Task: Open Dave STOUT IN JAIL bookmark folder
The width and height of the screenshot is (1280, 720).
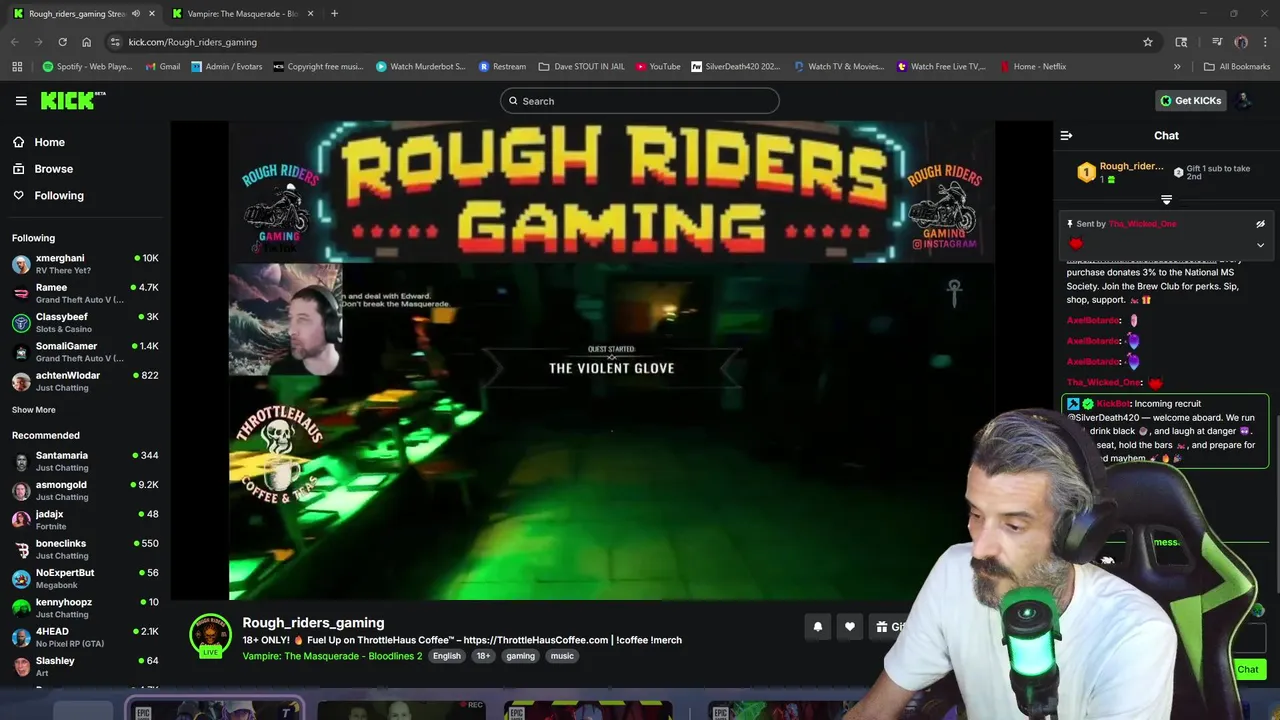Action: click(x=581, y=67)
